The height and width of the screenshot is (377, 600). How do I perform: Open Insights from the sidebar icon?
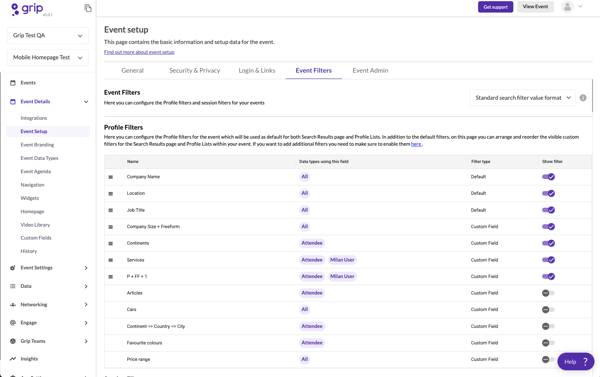[13, 359]
